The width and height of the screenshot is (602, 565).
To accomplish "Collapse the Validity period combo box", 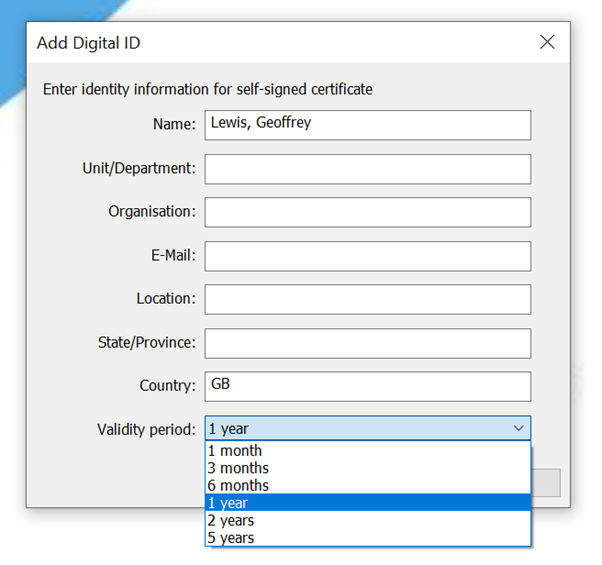I will click(368, 428).
